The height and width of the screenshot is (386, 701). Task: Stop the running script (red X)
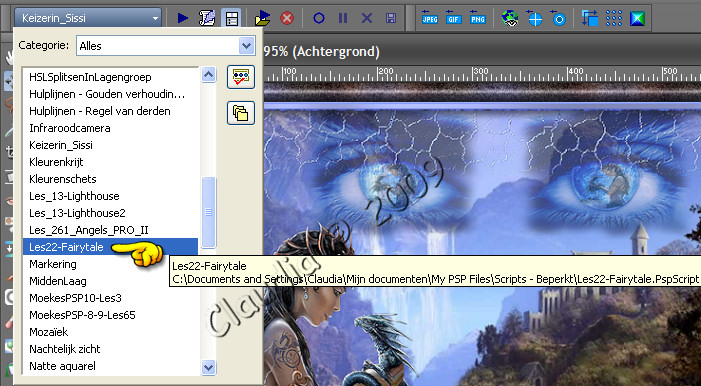point(287,18)
